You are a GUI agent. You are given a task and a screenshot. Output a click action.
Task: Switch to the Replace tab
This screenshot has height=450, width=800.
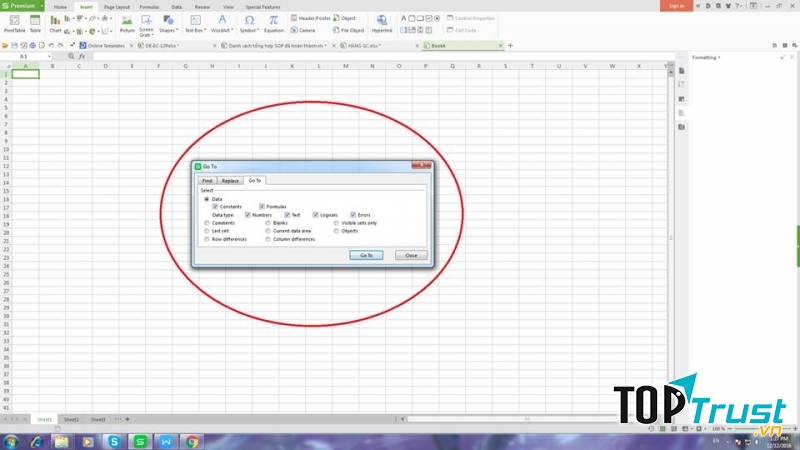[231, 181]
